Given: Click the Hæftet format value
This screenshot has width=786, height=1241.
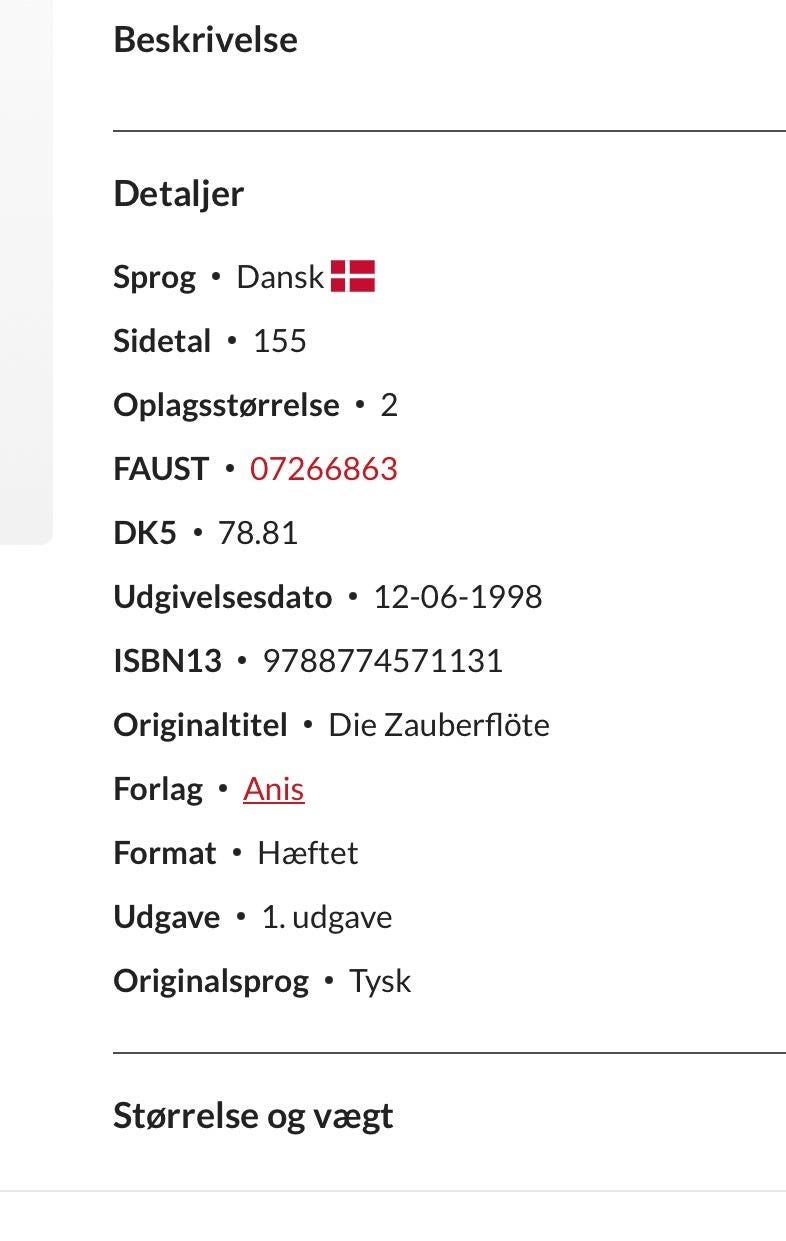Looking at the screenshot, I should coord(307,853).
